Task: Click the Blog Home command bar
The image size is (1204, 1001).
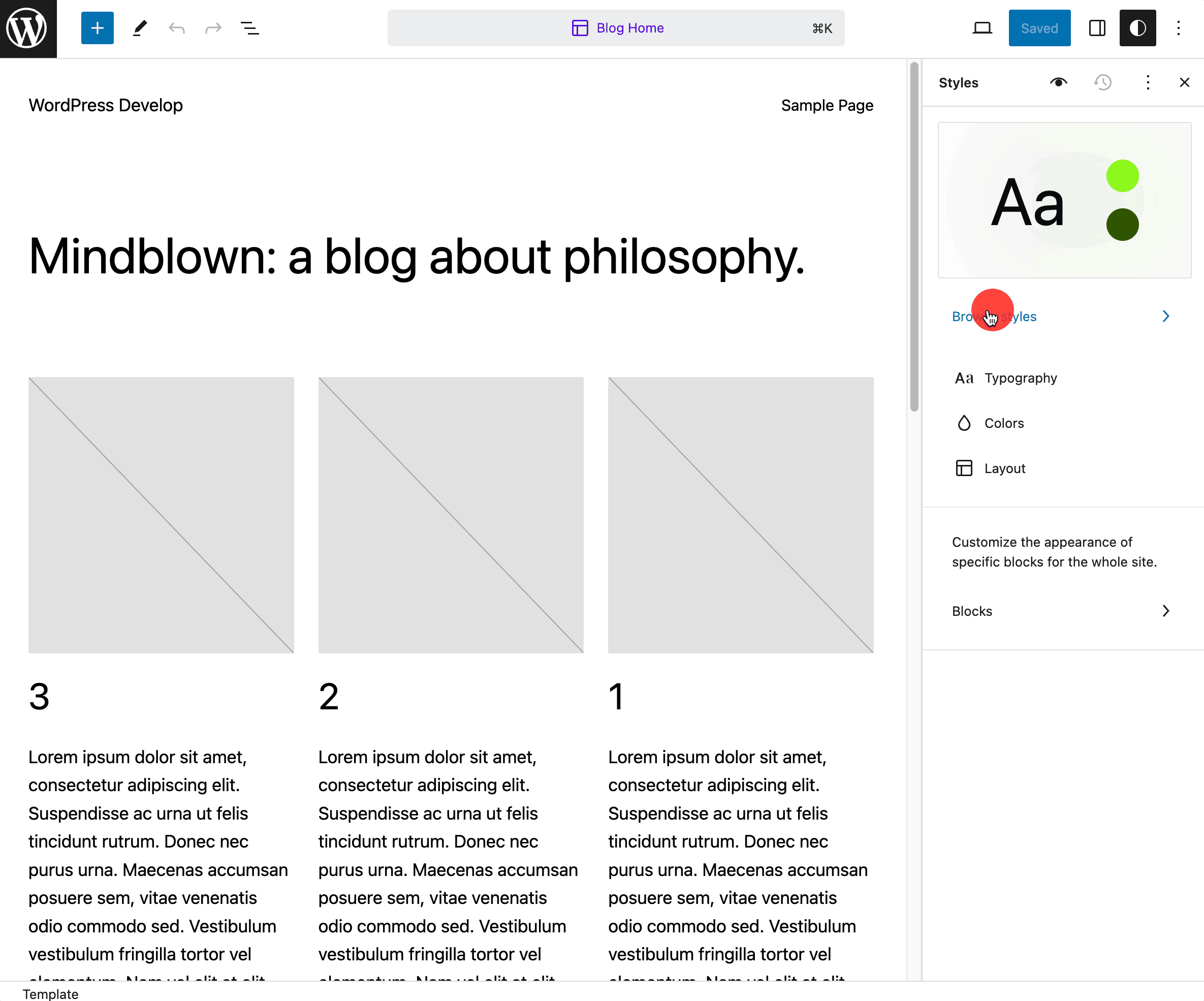Action: tap(616, 28)
